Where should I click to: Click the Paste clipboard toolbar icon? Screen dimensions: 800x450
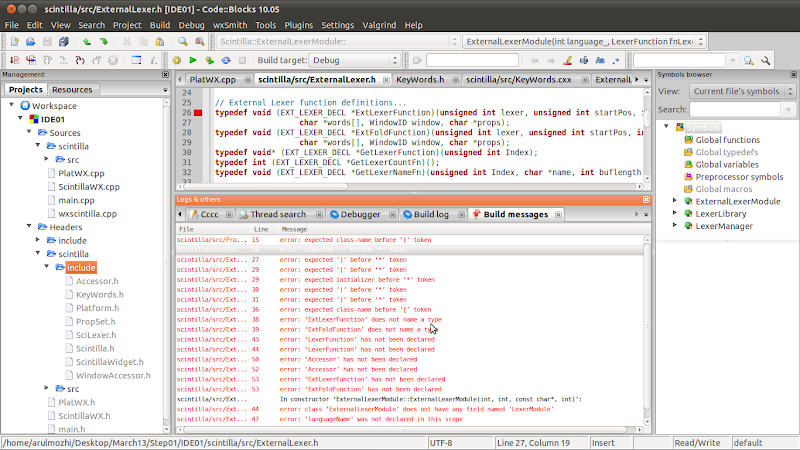point(160,42)
